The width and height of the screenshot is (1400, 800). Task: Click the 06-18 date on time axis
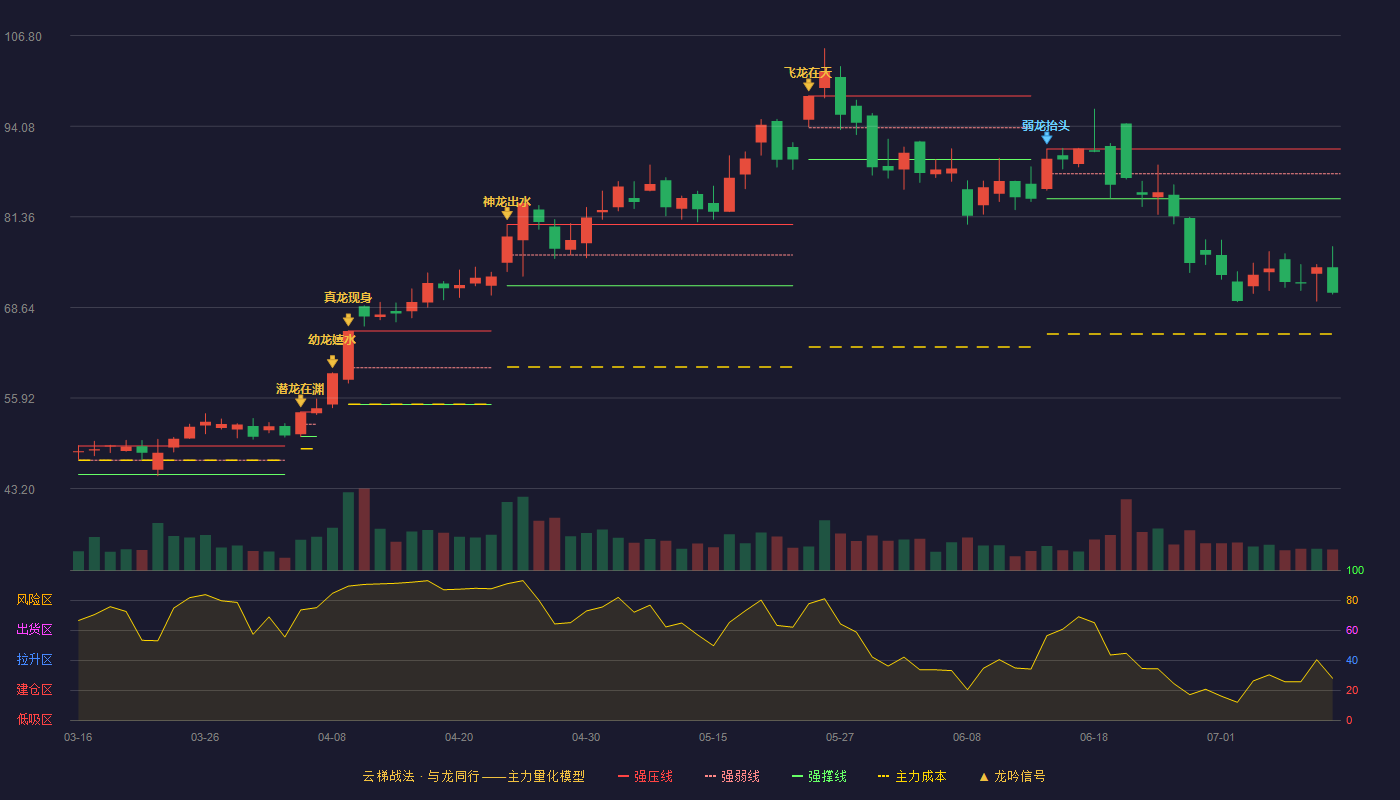point(1094,737)
